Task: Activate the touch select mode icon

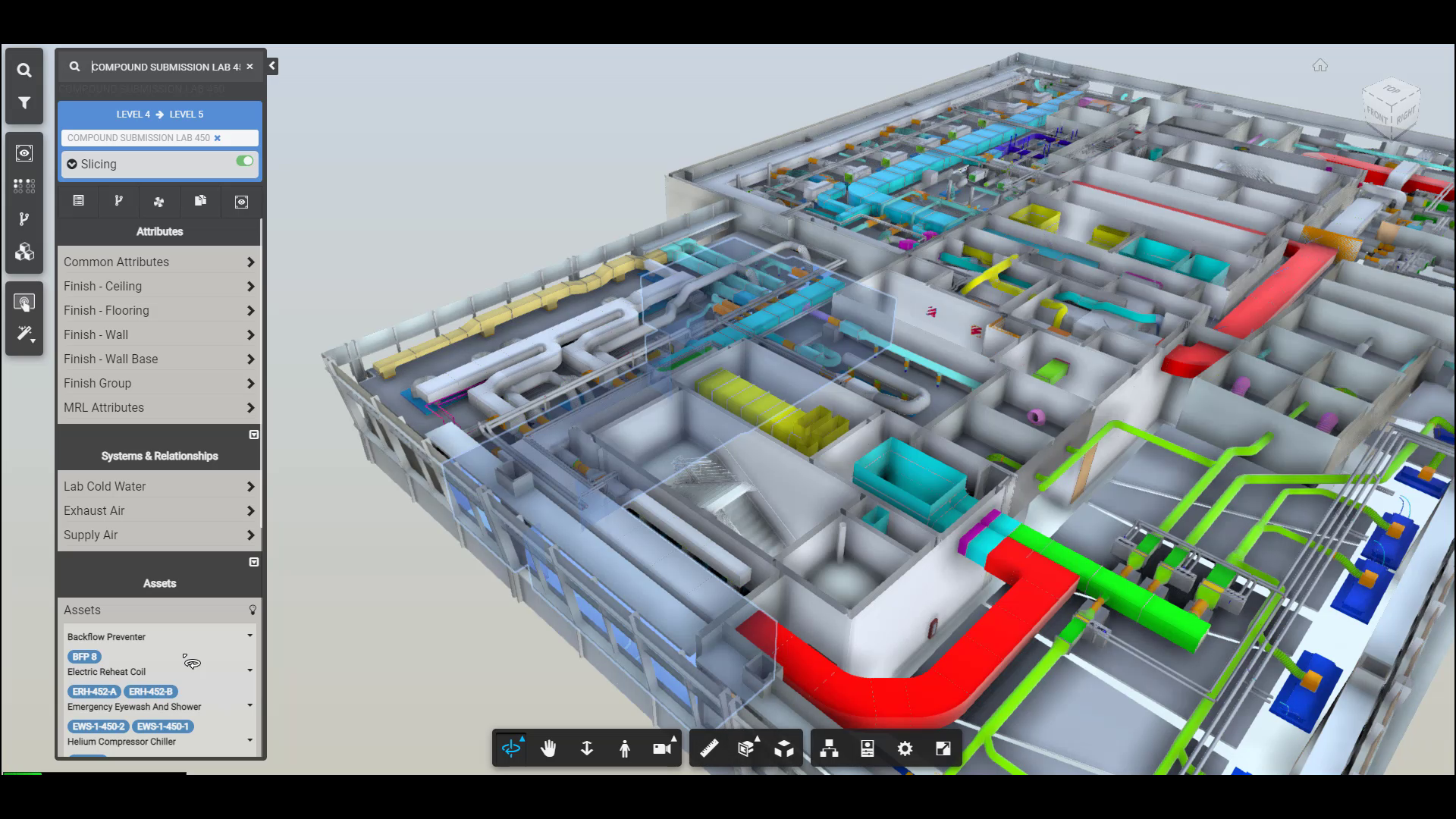Action: pyautogui.click(x=24, y=303)
